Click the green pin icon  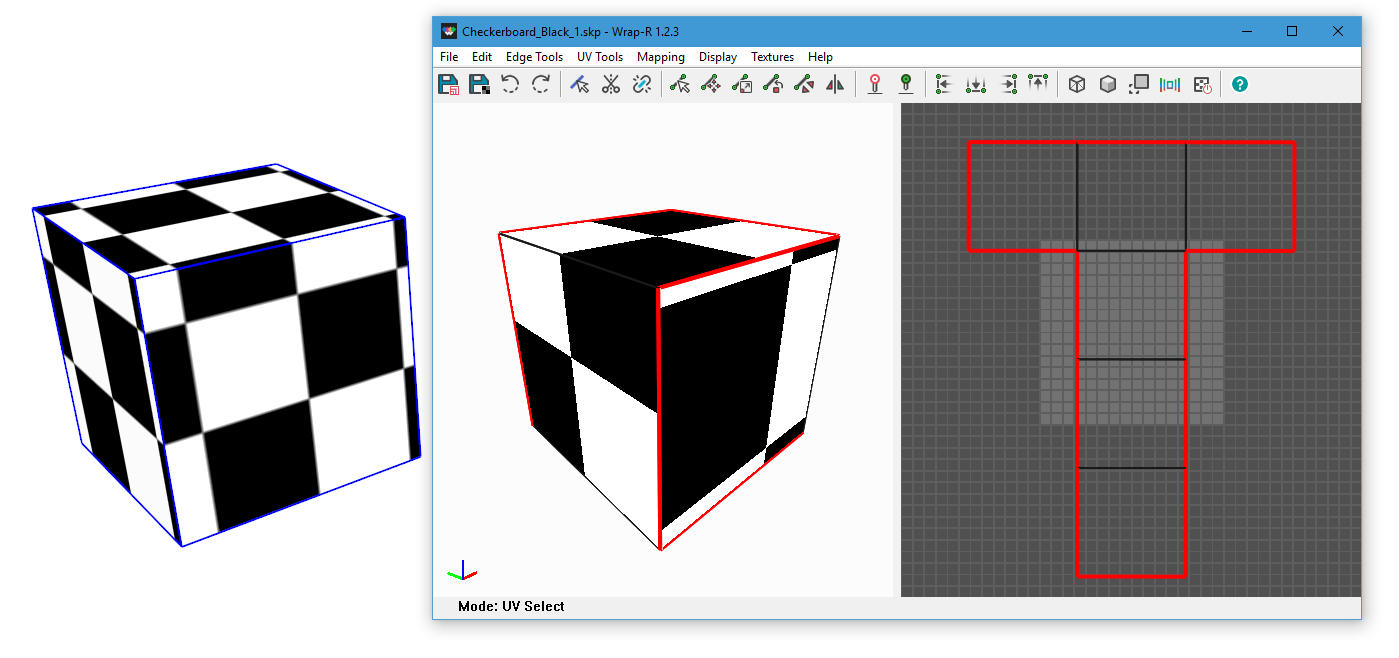click(x=906, y=85)
